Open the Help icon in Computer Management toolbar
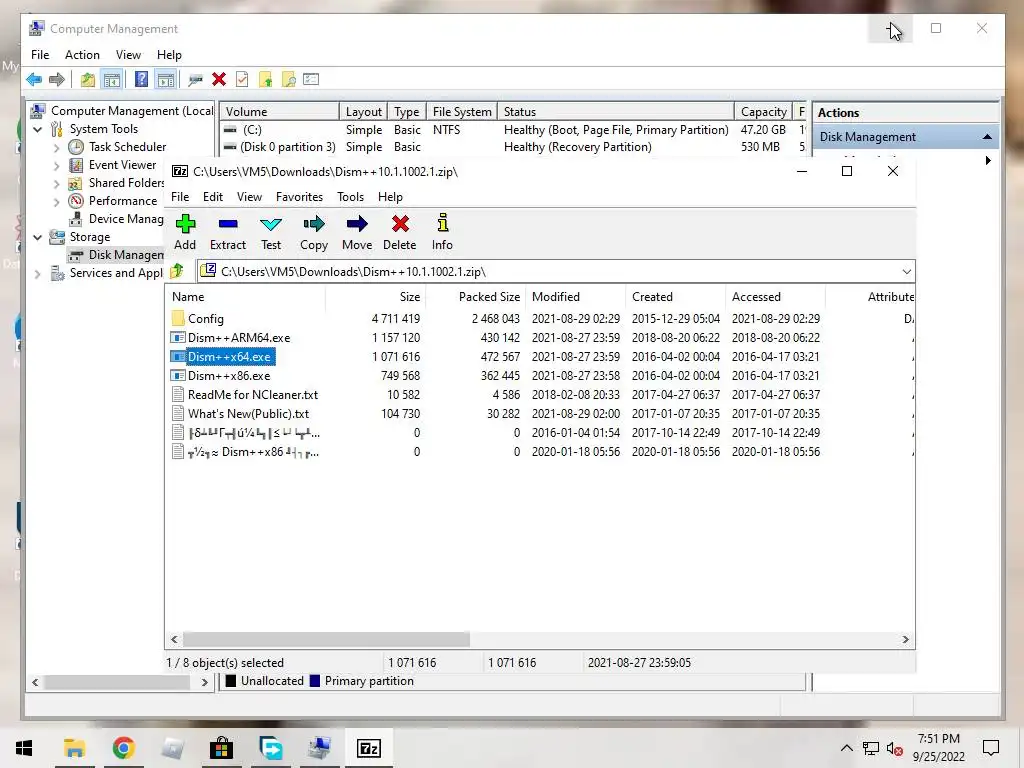The width and height of the screenshot is (1024, 768). (x=141, y=80)
